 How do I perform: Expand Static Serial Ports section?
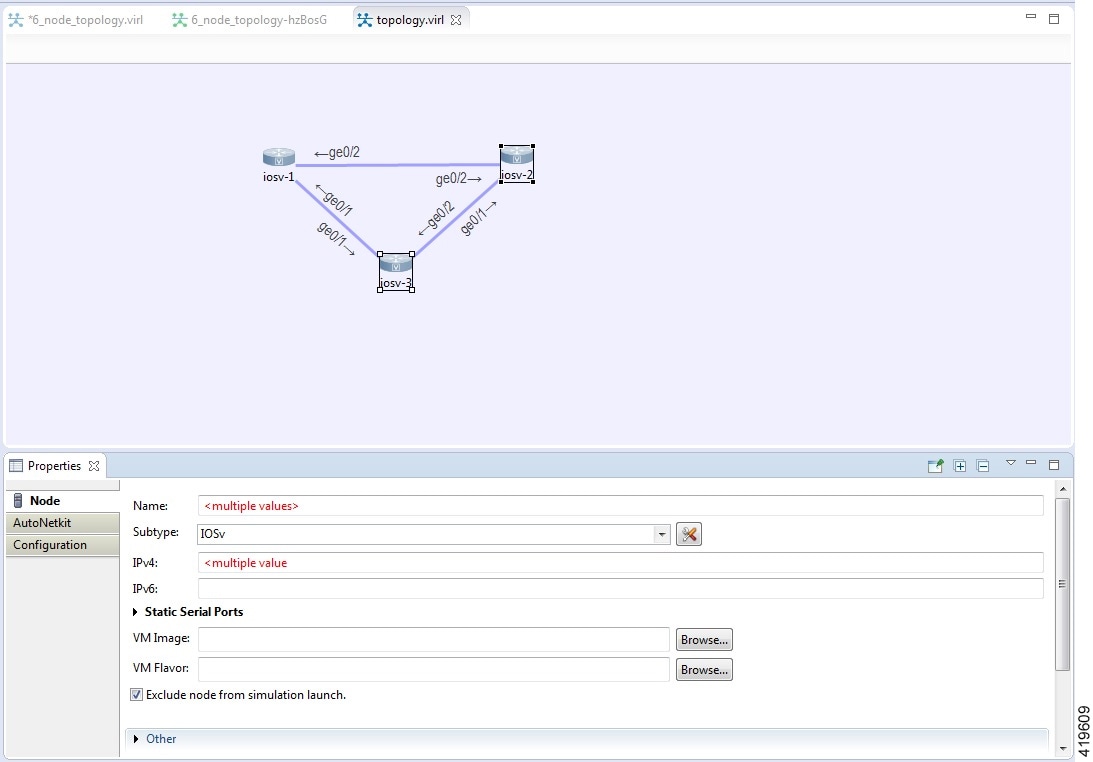(x=135, y=612)
